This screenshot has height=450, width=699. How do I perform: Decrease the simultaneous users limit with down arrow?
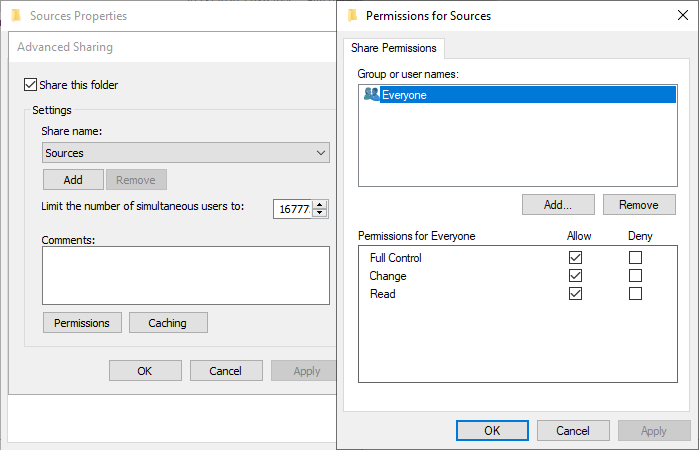(320, 213)
